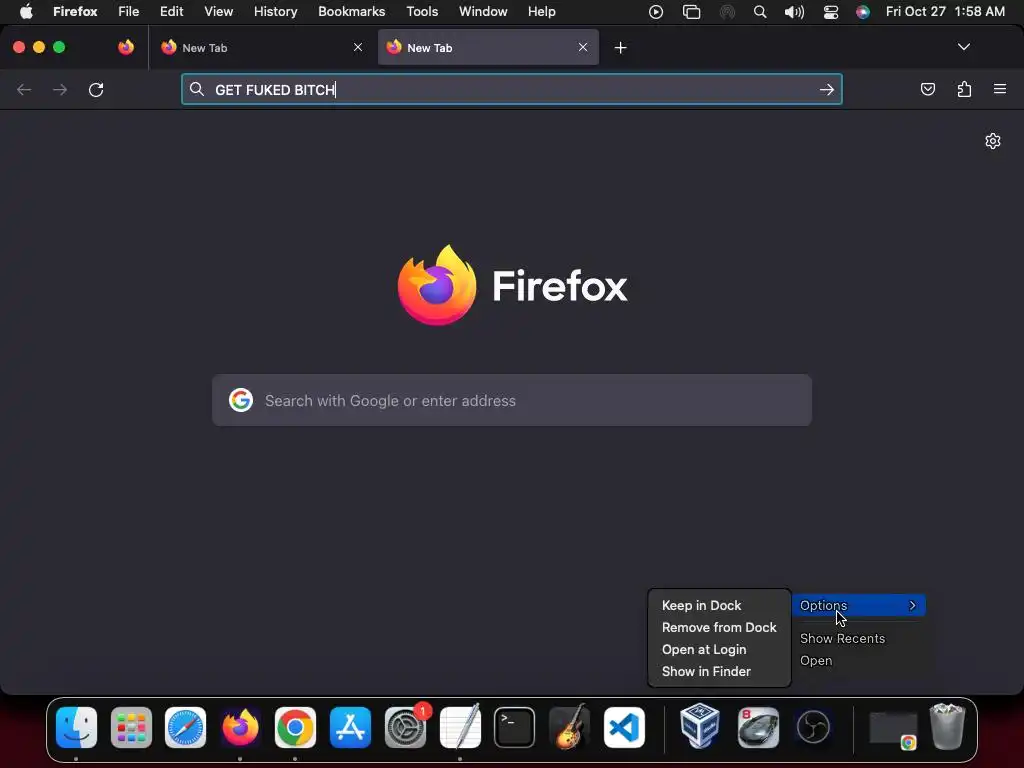Open TextEdit from the Dock

point(460,727)
